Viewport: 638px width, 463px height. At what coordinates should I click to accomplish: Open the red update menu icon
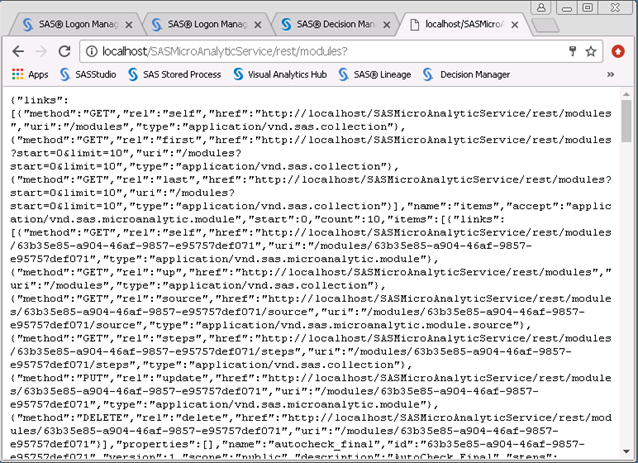(x=618, y=51)
